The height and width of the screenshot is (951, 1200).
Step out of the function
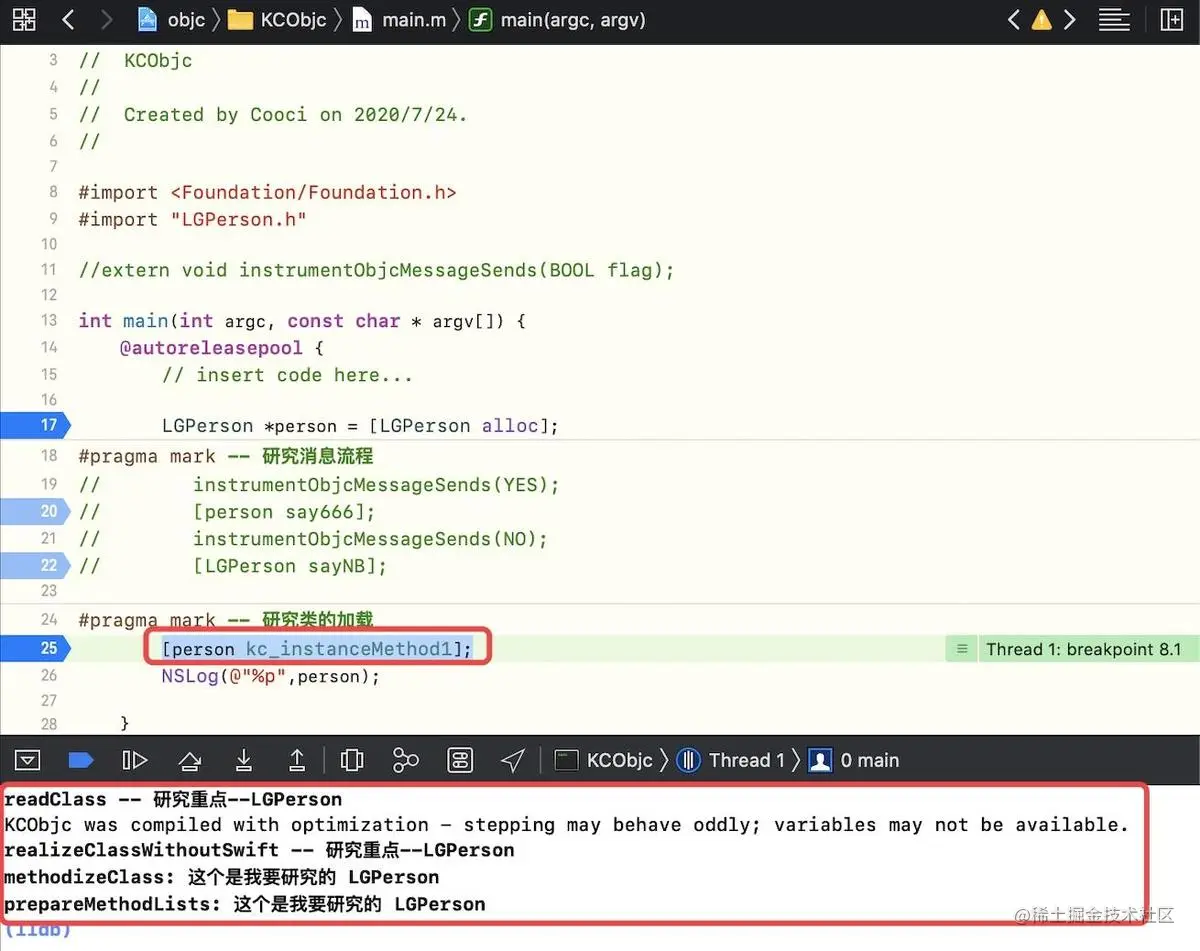(297, 760)
